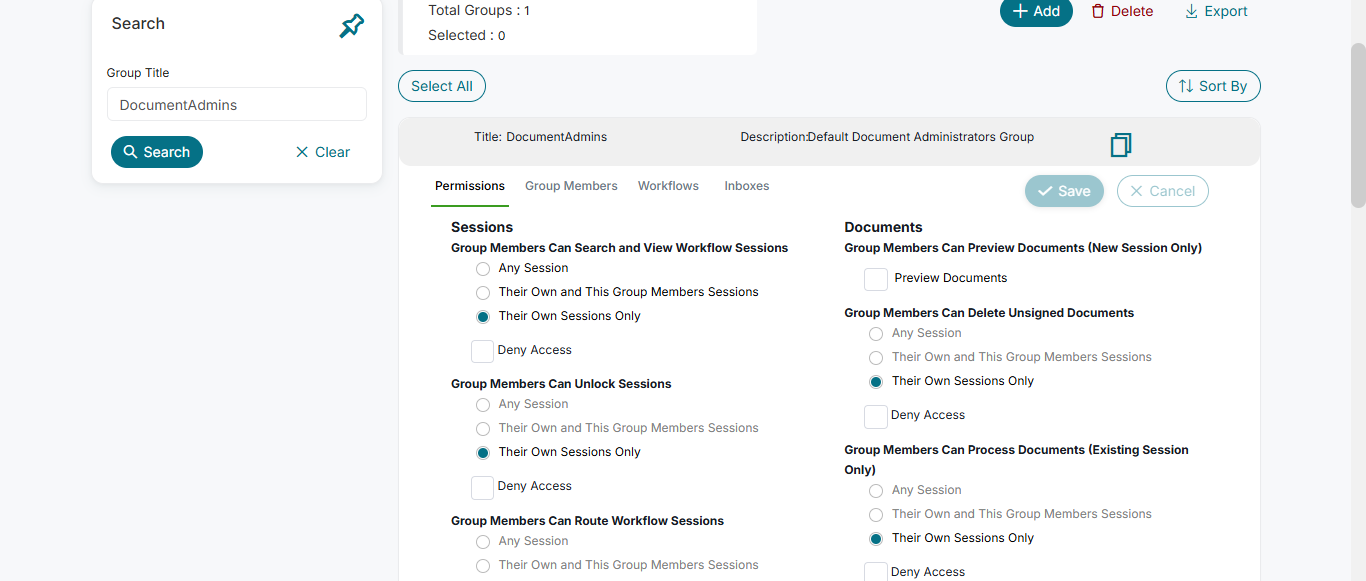Image resolution: width=1366 pixels, height=581 pixels.
Task: Check Deny Access under Unlock Sessions
Action: (x=482, y=487)
